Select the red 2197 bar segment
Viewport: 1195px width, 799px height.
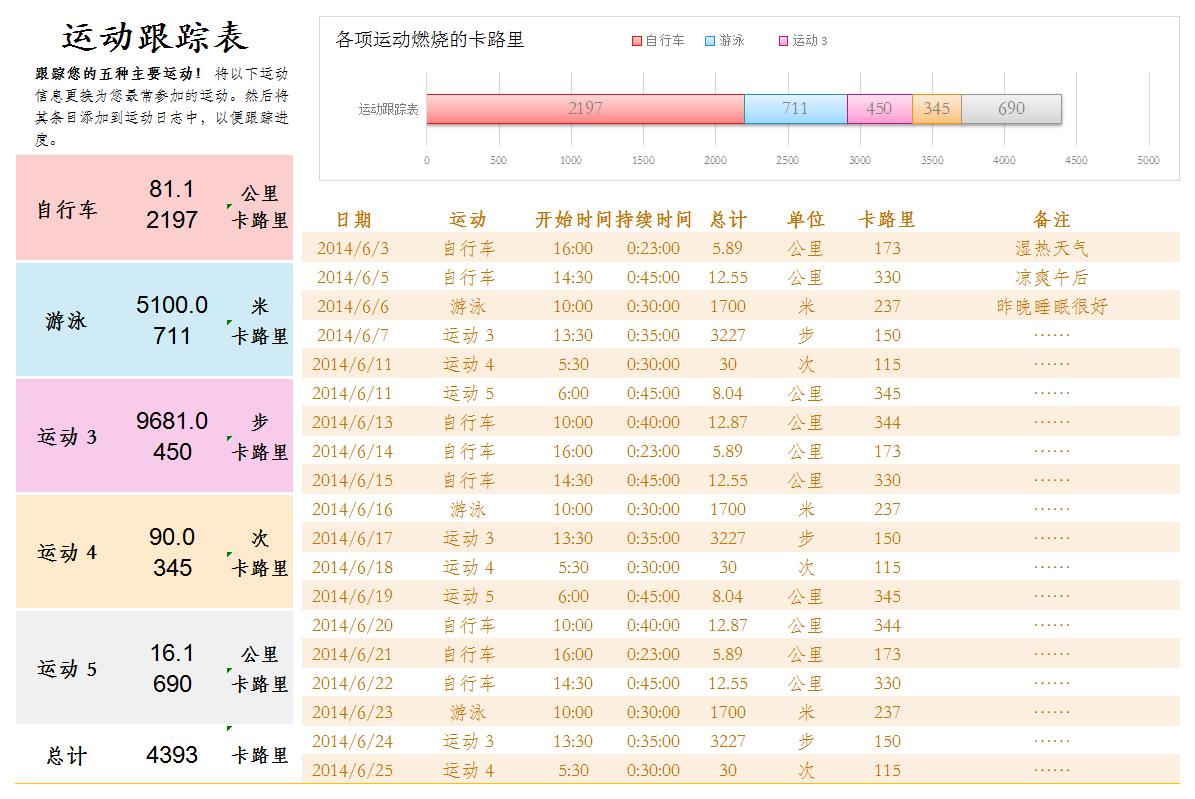pyautogui.click(x=585, y=109)
